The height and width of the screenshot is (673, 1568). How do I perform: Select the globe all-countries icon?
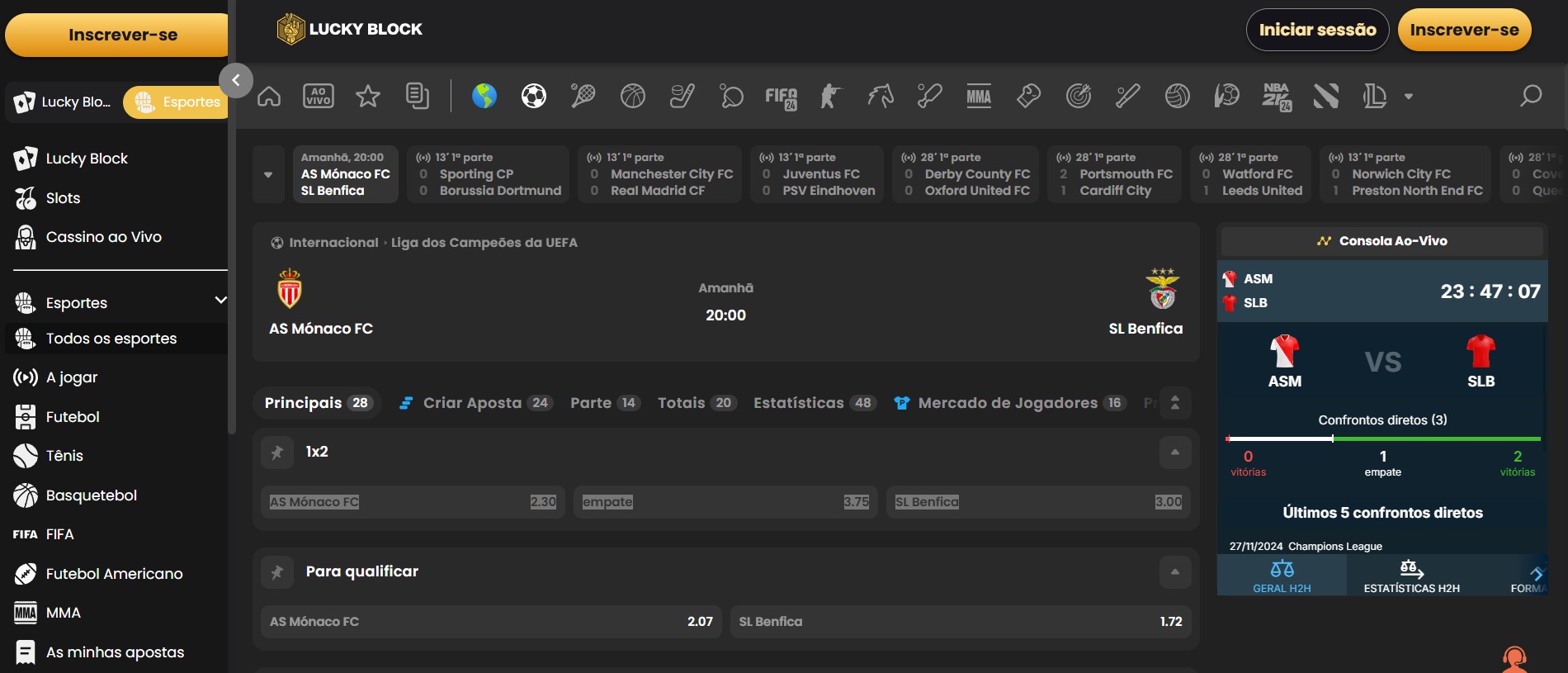click(484, 97)
